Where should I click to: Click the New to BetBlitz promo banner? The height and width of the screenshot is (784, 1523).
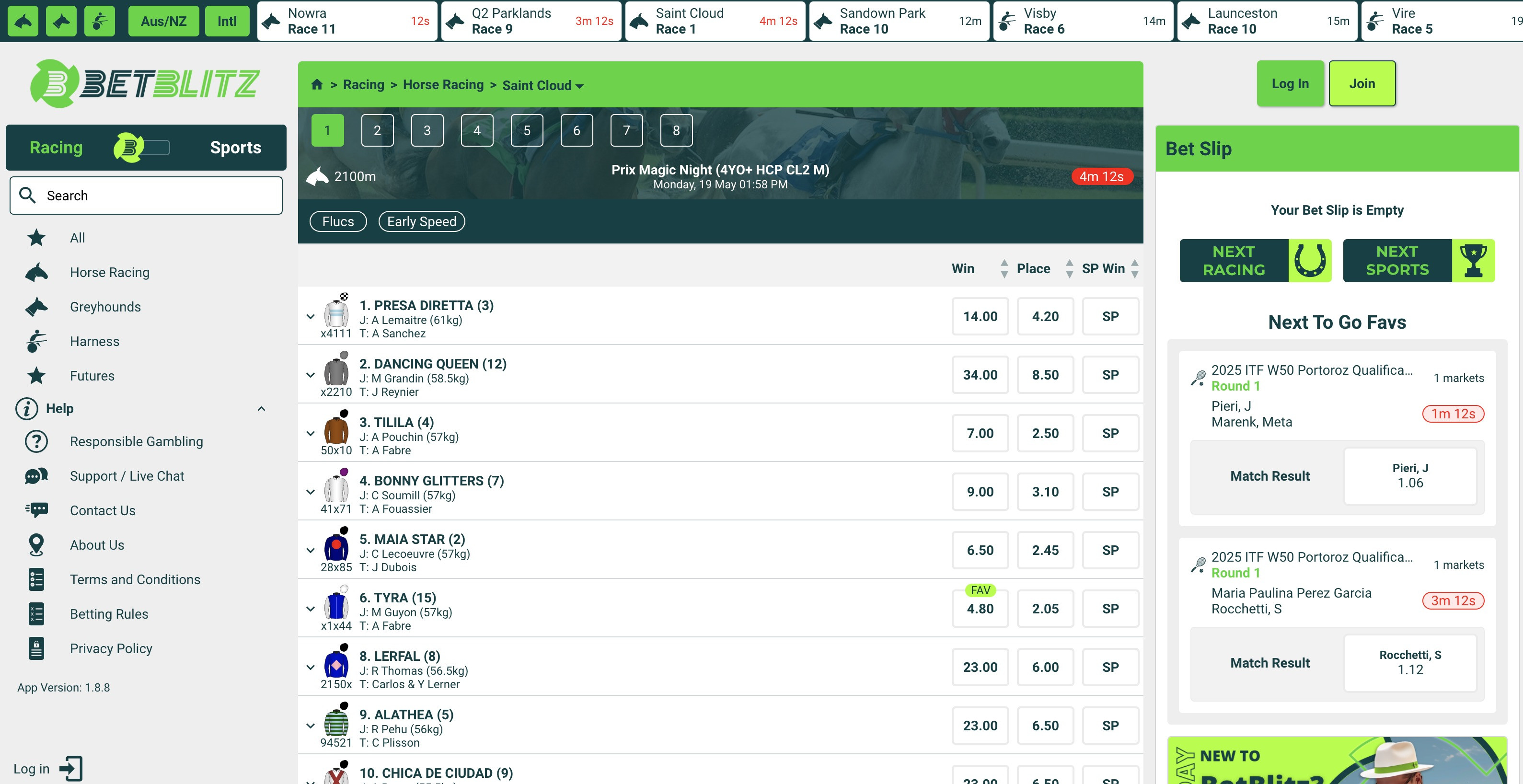(1338, 761)
